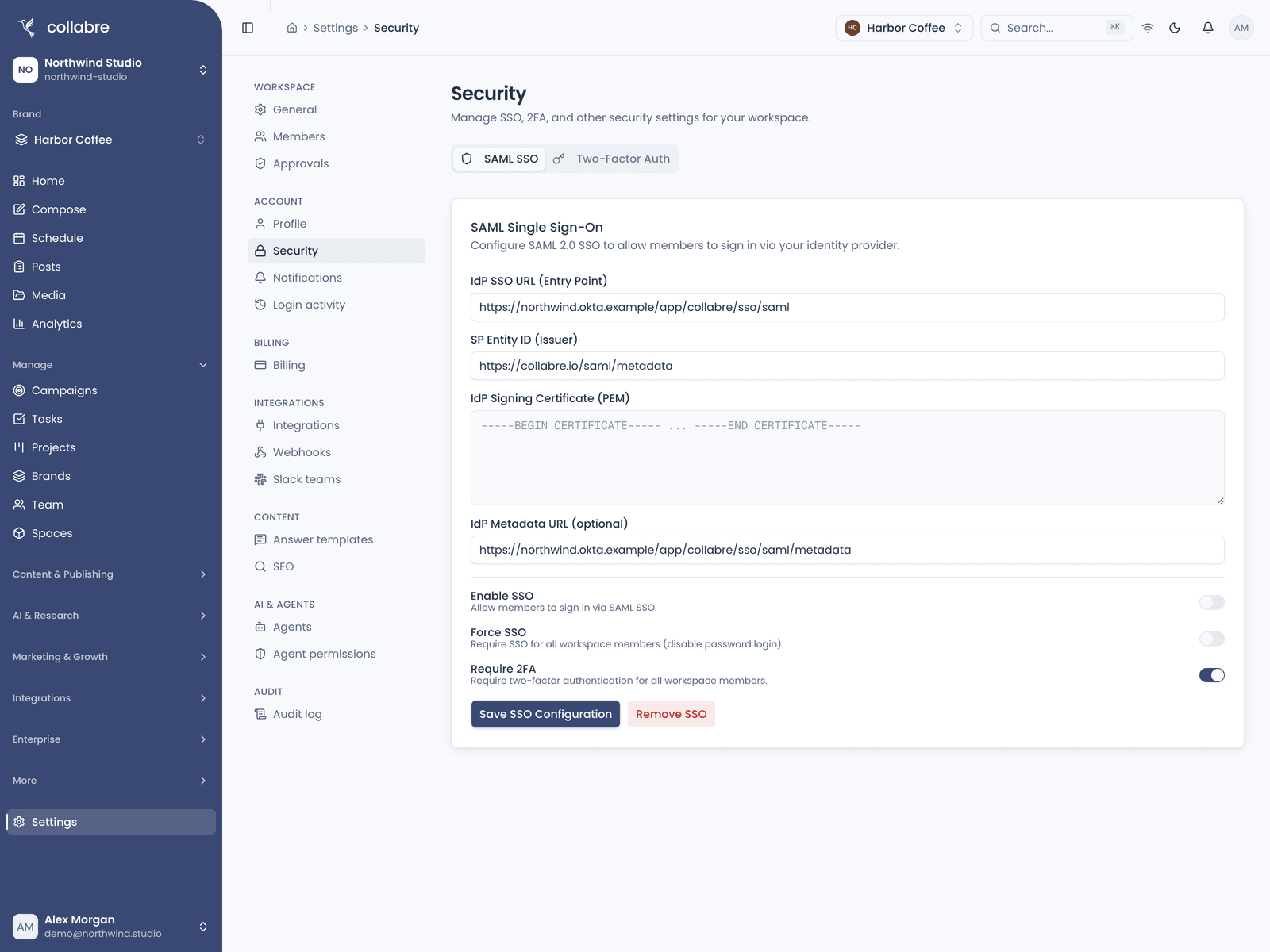Enable the Enable SSO toggle
The image size is (1270, 952).
click(x=1211, y=602)
